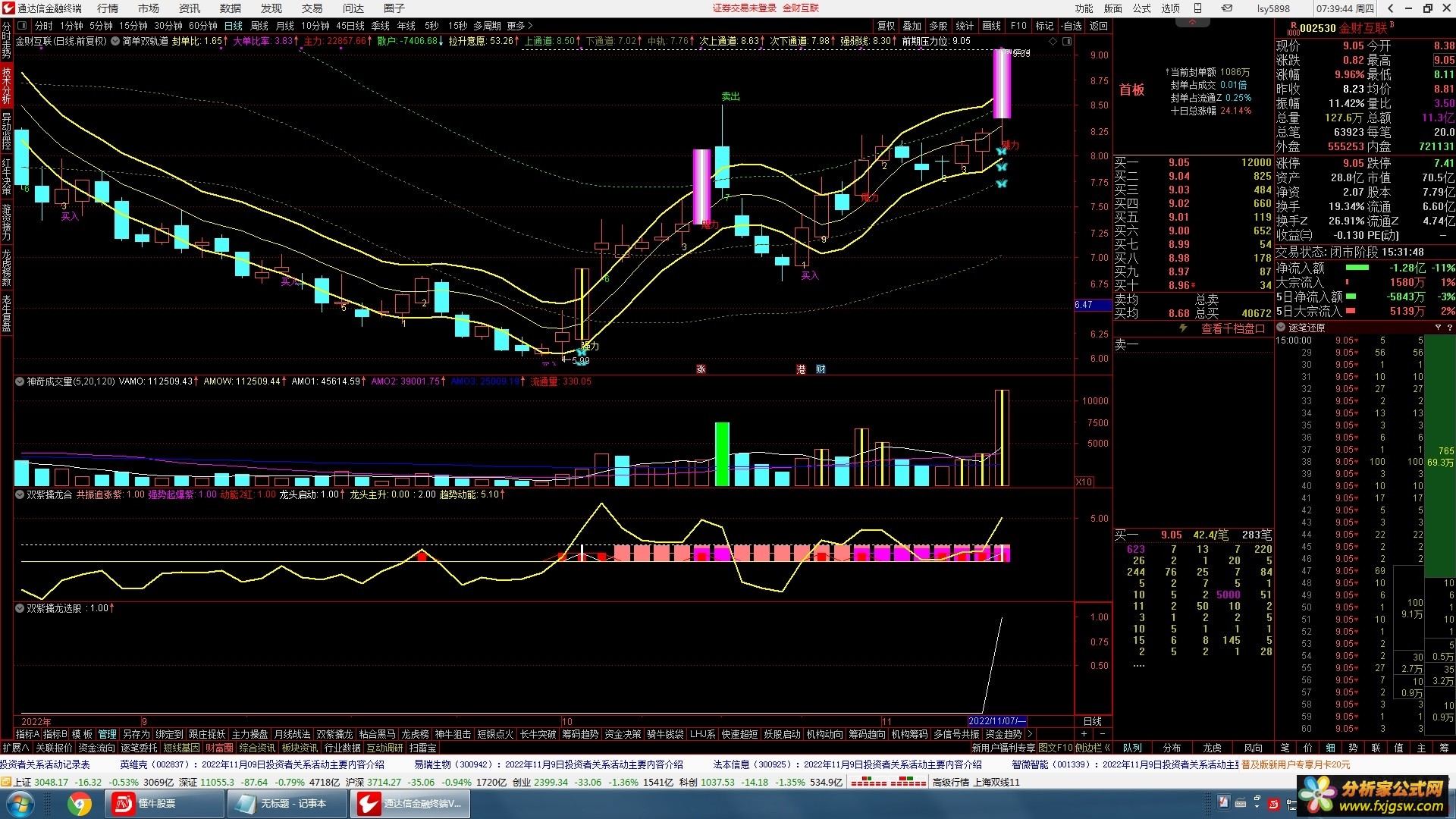
Task: Click the 2022/11/07 date marker on time axis
Action: coord(997,721)
